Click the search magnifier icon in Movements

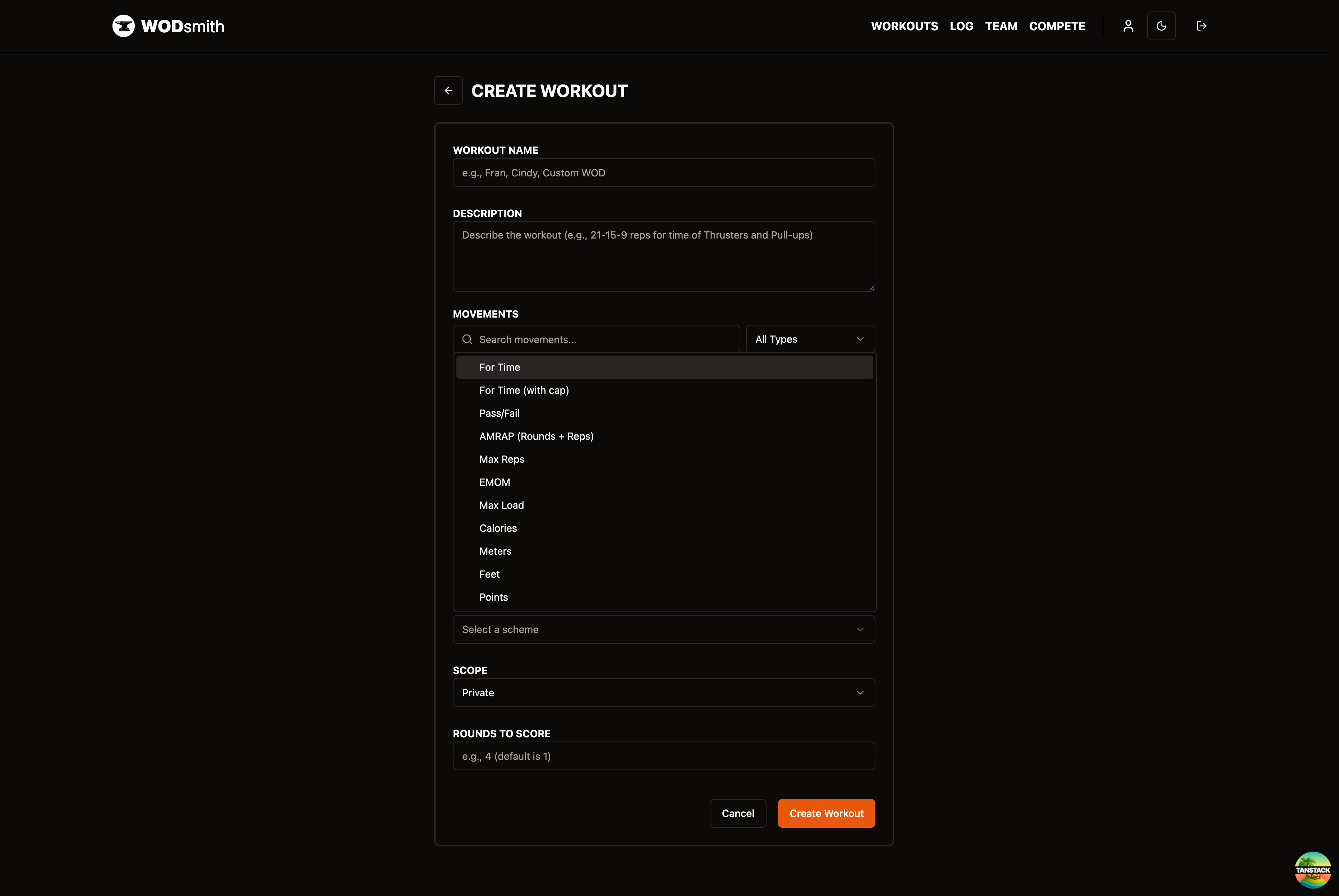click(468, 340)
